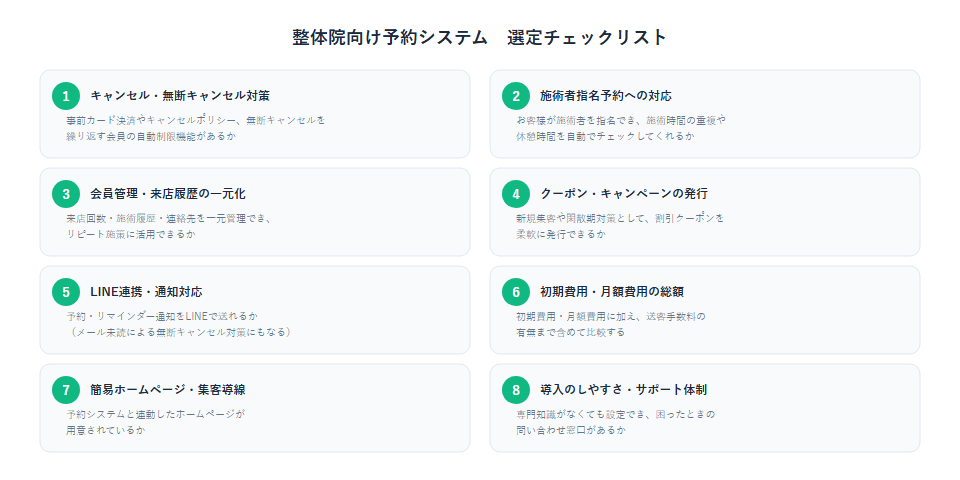Click the 会員管理・来店履歴の一元化 heading
This screenshot has height=480, width=960.
pyautogui.click(x=168, y=194)
